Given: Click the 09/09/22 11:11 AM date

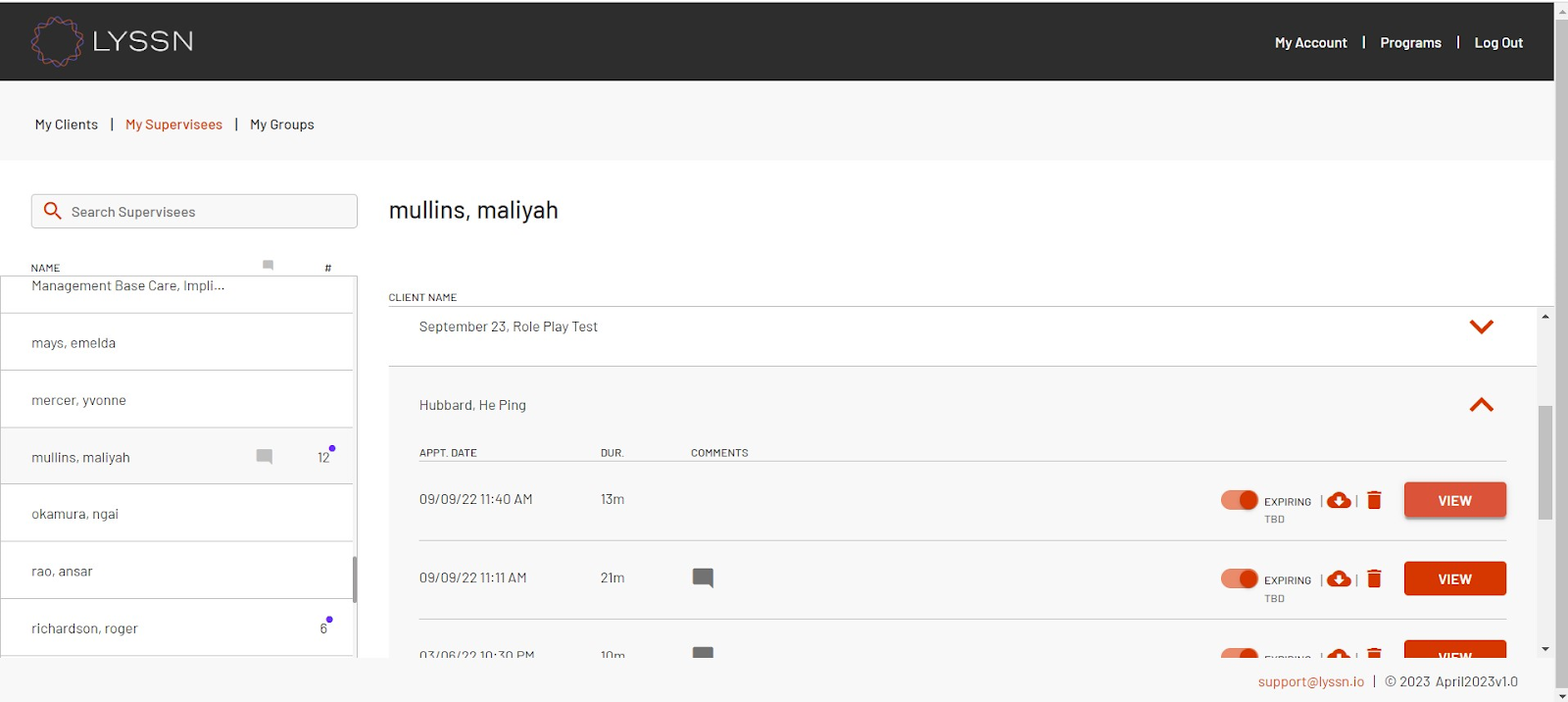Looking at the screenshot, I should (472, 577).
